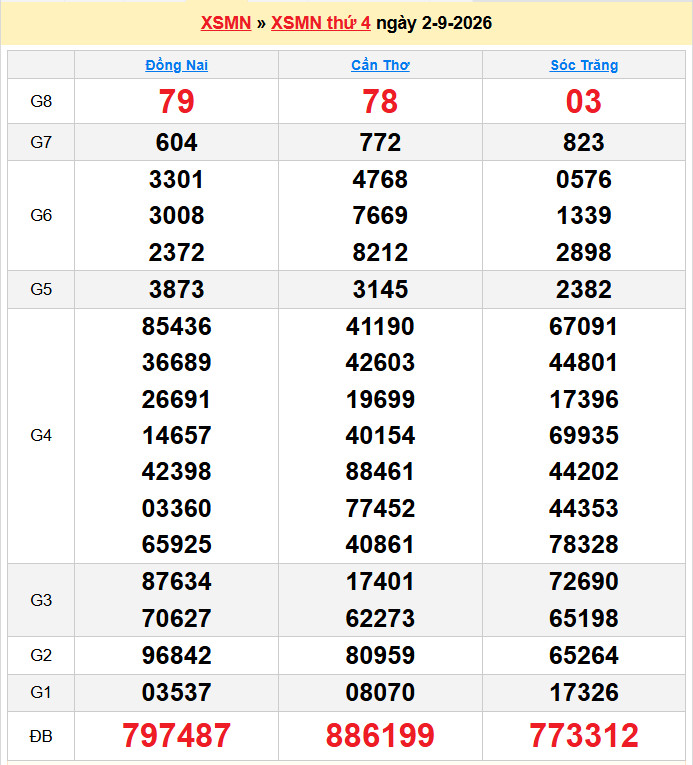693x765 pixels.
Task: Select Sóc Trăng G3 number 72690
Action: [x=584, y=582]
